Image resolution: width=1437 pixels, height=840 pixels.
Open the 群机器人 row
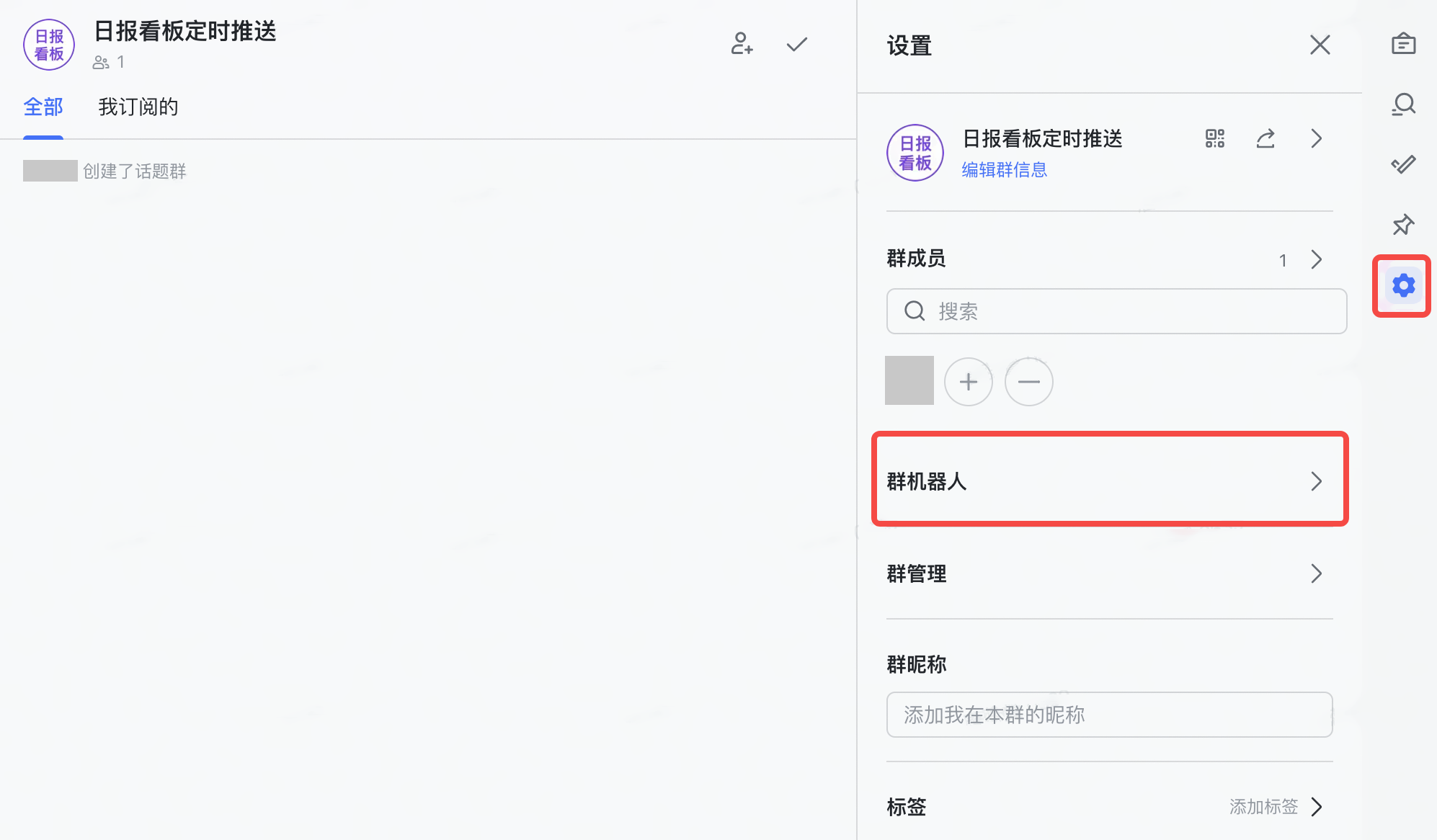click(x=1109, y=481)
